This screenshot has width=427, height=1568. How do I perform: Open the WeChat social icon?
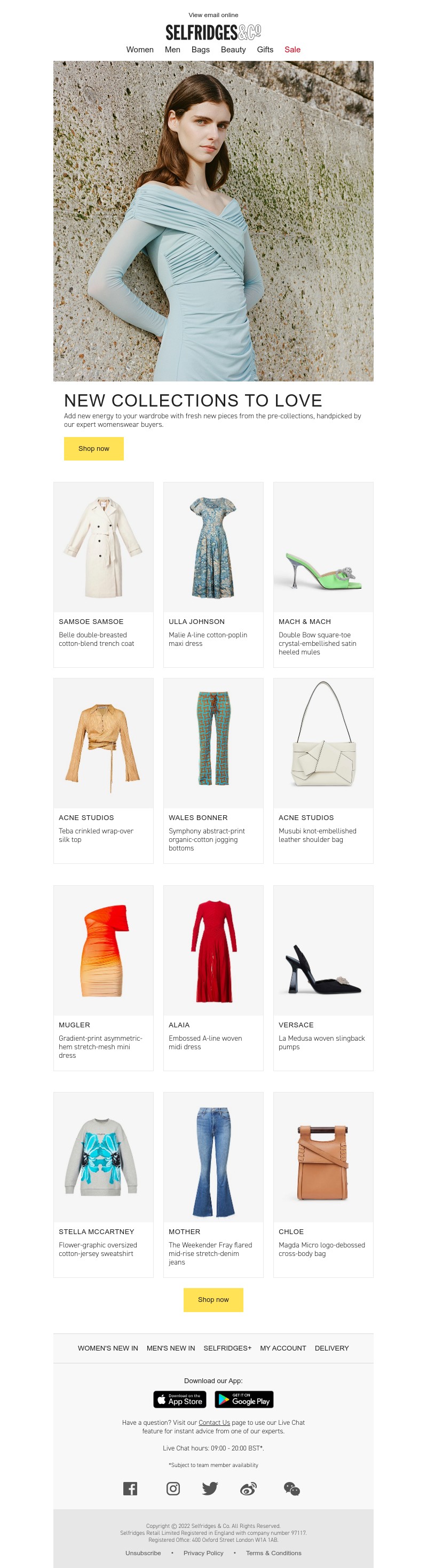pyautogui.click(x=292, y=1488)
